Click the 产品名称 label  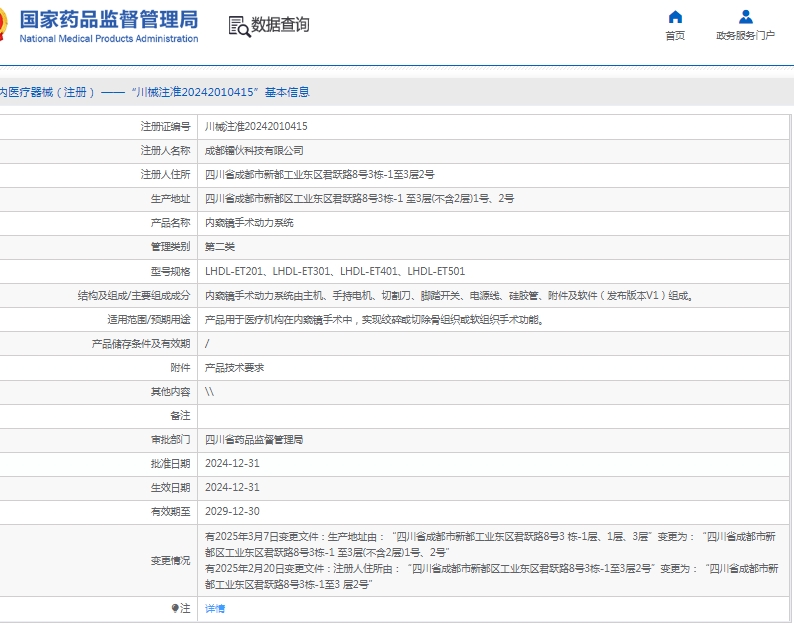click(x=170, y=222)
